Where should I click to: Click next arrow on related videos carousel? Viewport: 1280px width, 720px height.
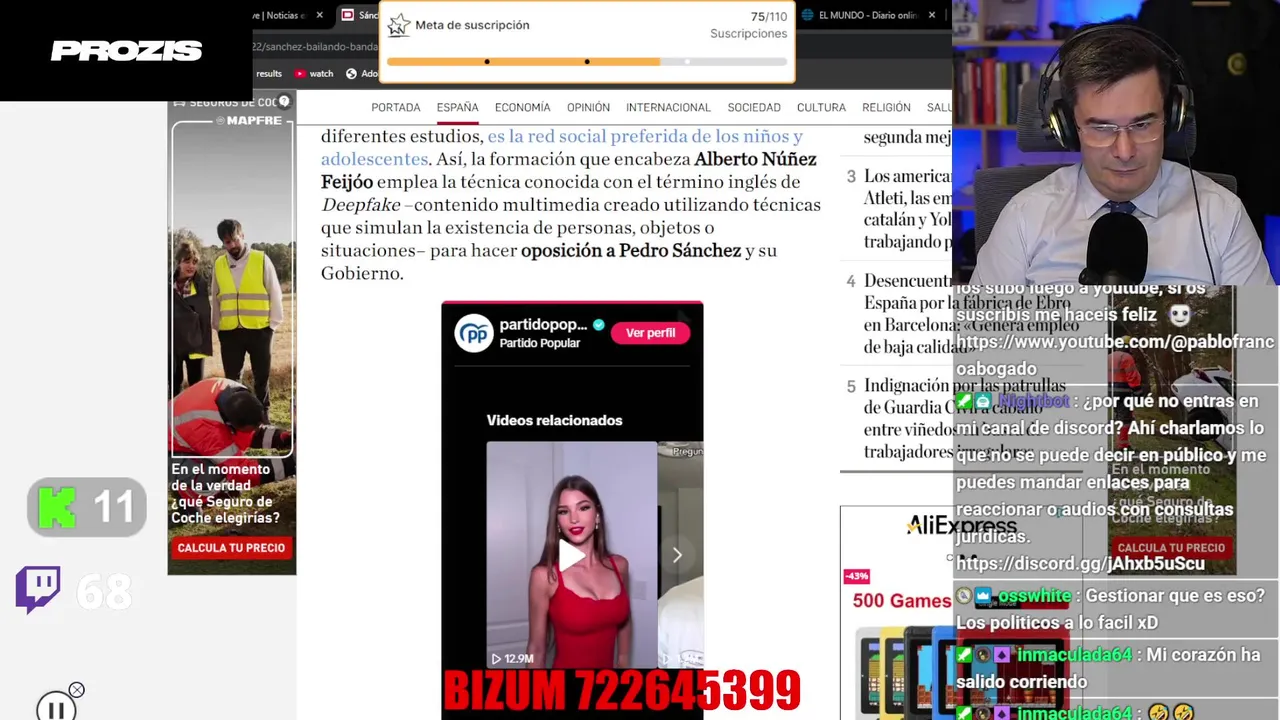coord(677,555)
